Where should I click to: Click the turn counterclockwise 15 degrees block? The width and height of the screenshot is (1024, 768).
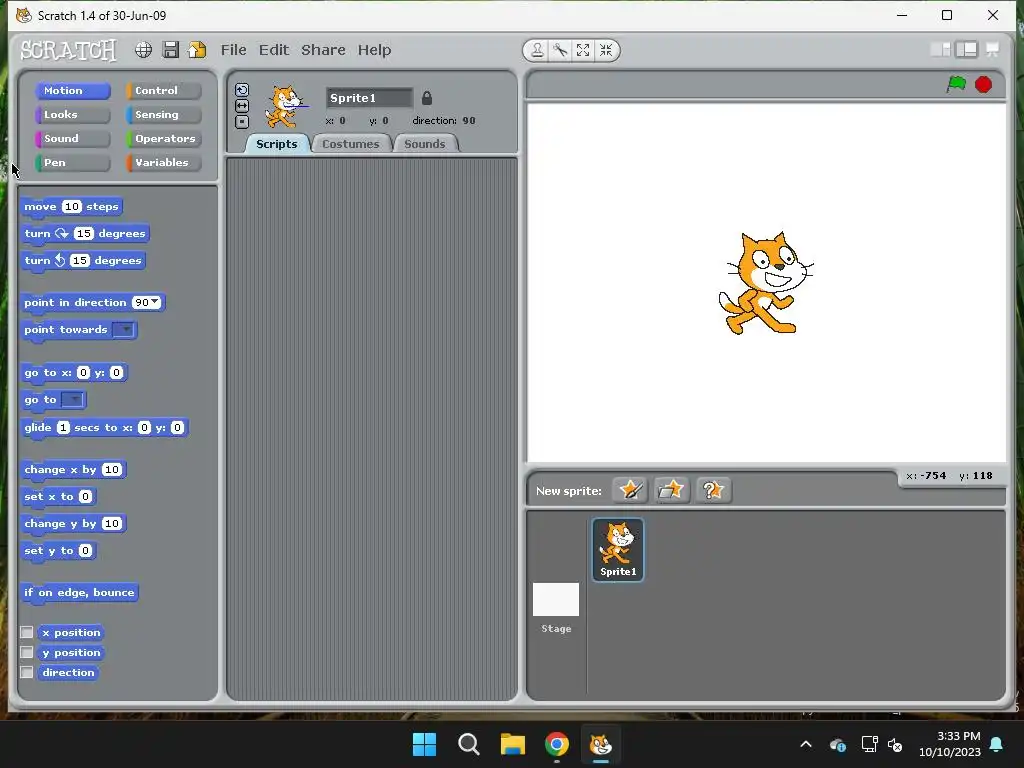tap(83, 260)
